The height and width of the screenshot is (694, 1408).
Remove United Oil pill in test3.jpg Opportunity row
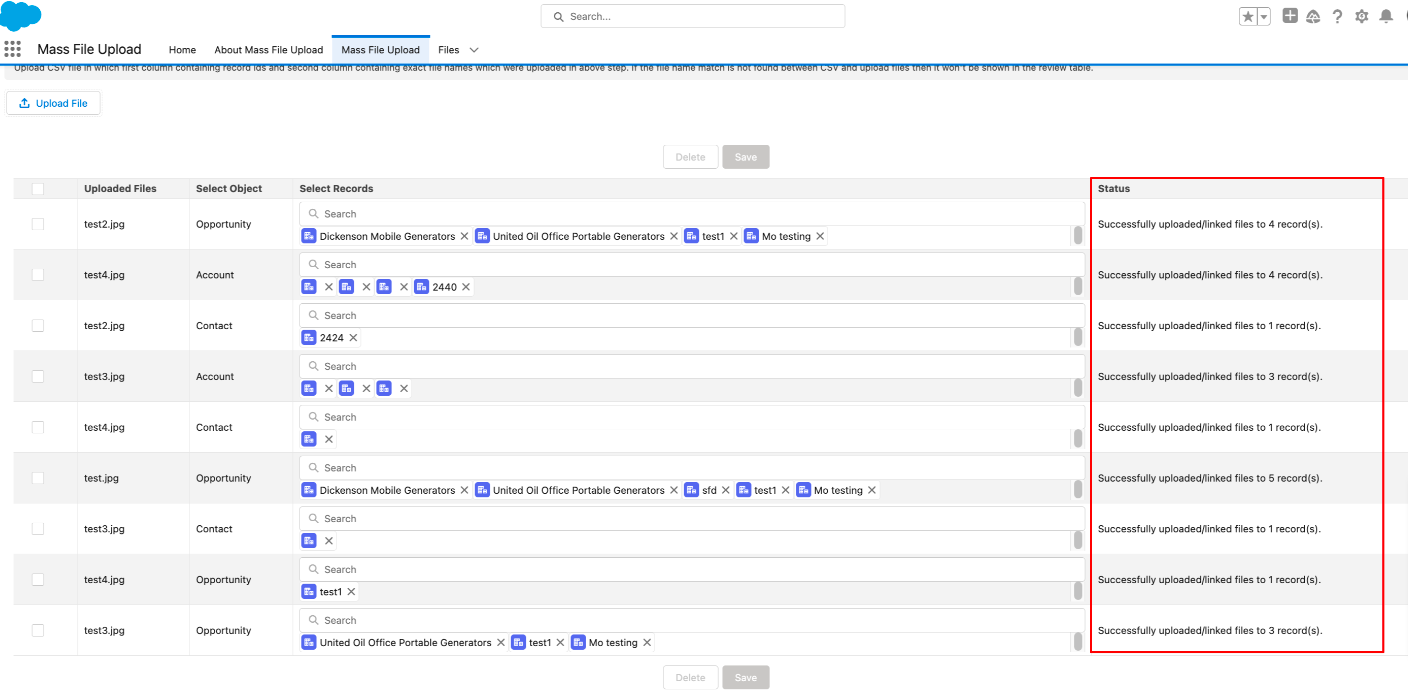pos(501,643)
